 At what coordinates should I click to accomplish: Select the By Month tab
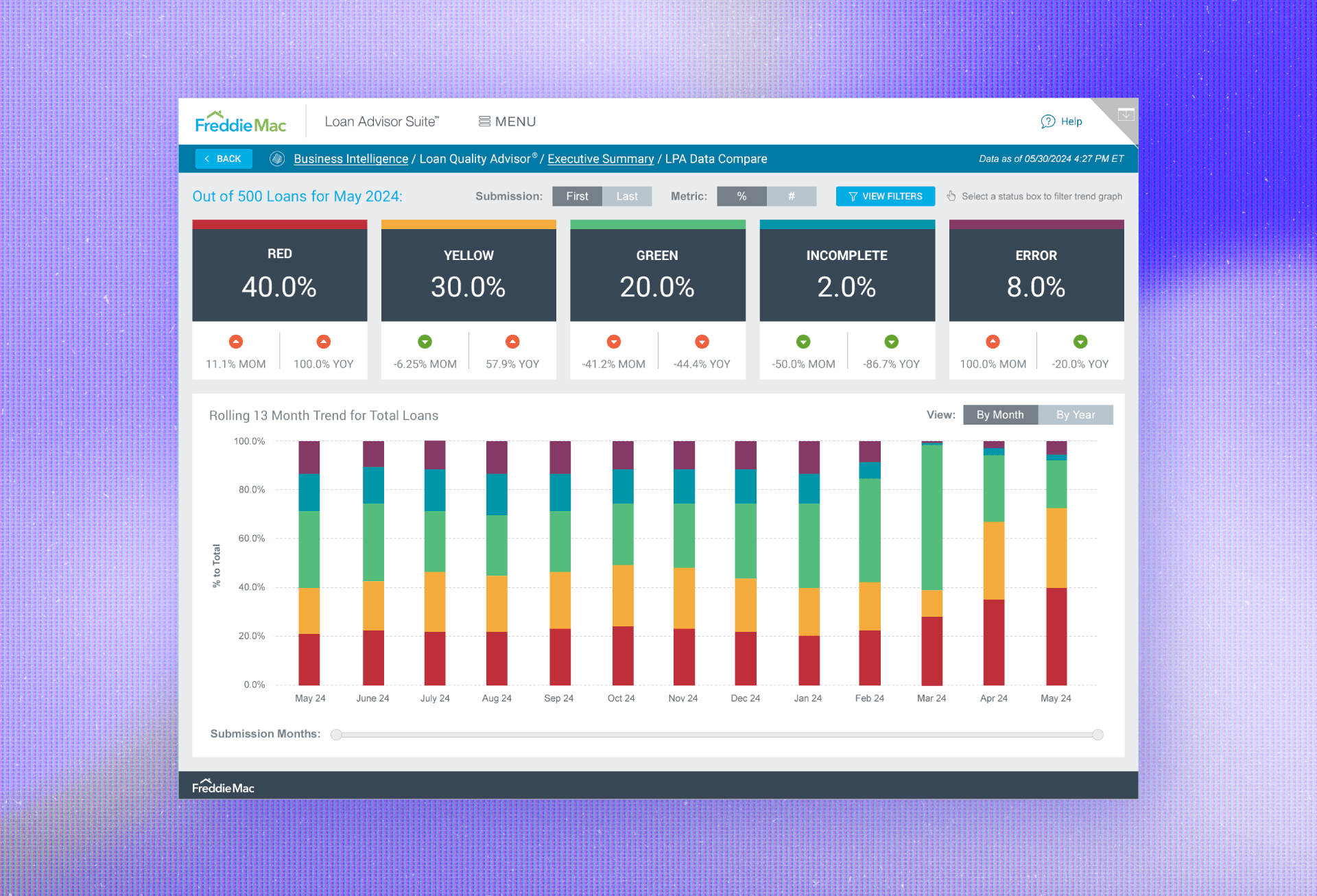click(x=999, y=414)
